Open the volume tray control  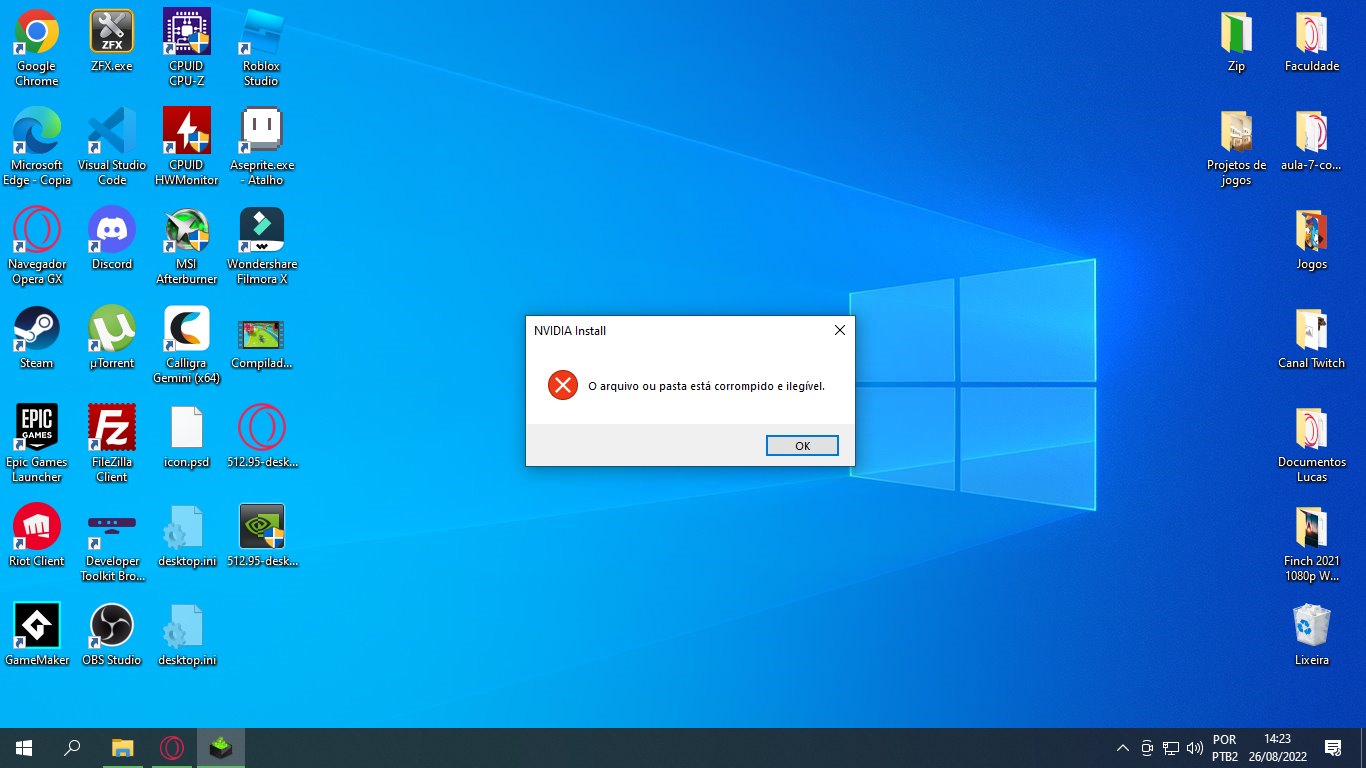click(1195, 748)
